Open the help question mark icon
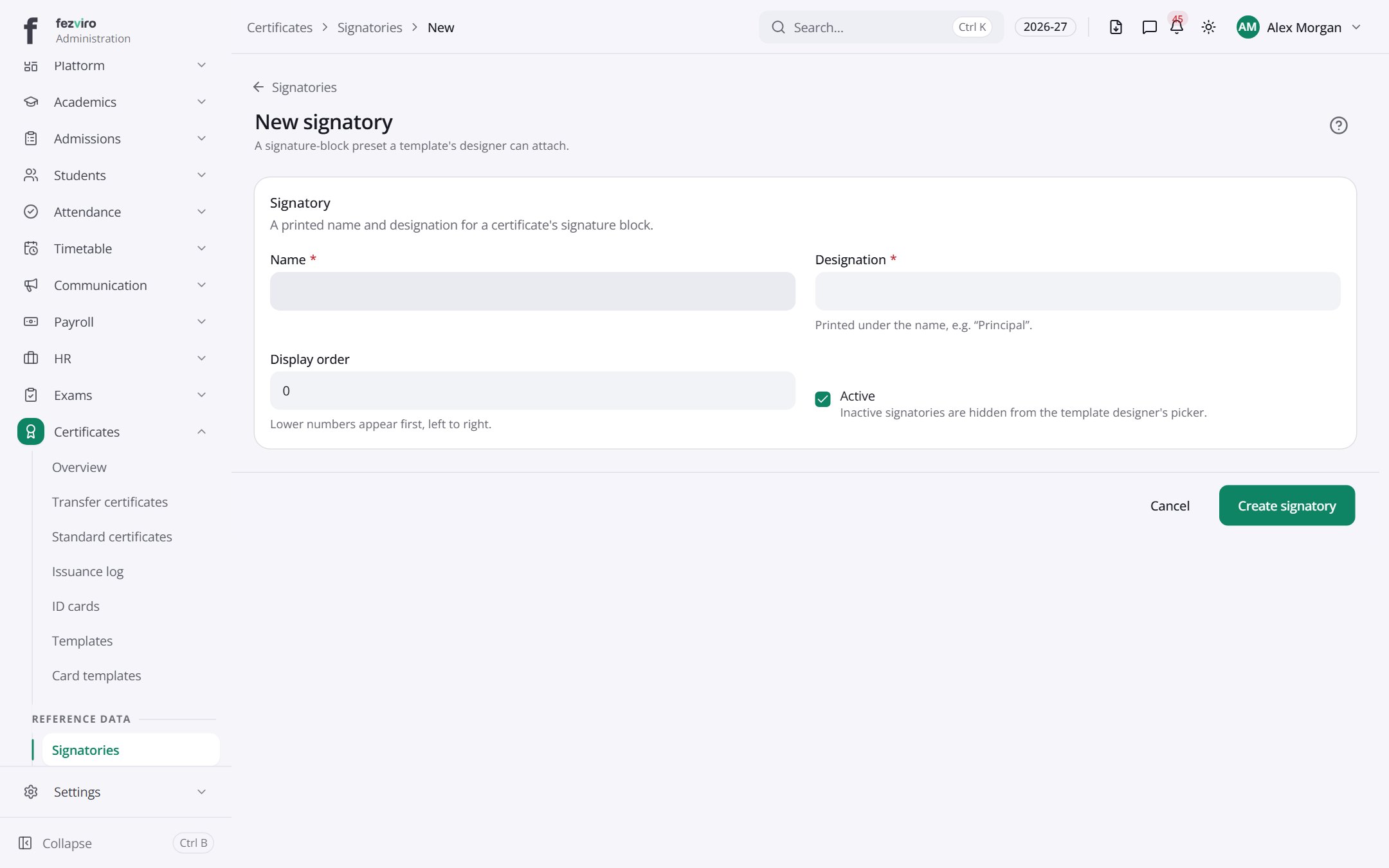 pos(1338,125)
